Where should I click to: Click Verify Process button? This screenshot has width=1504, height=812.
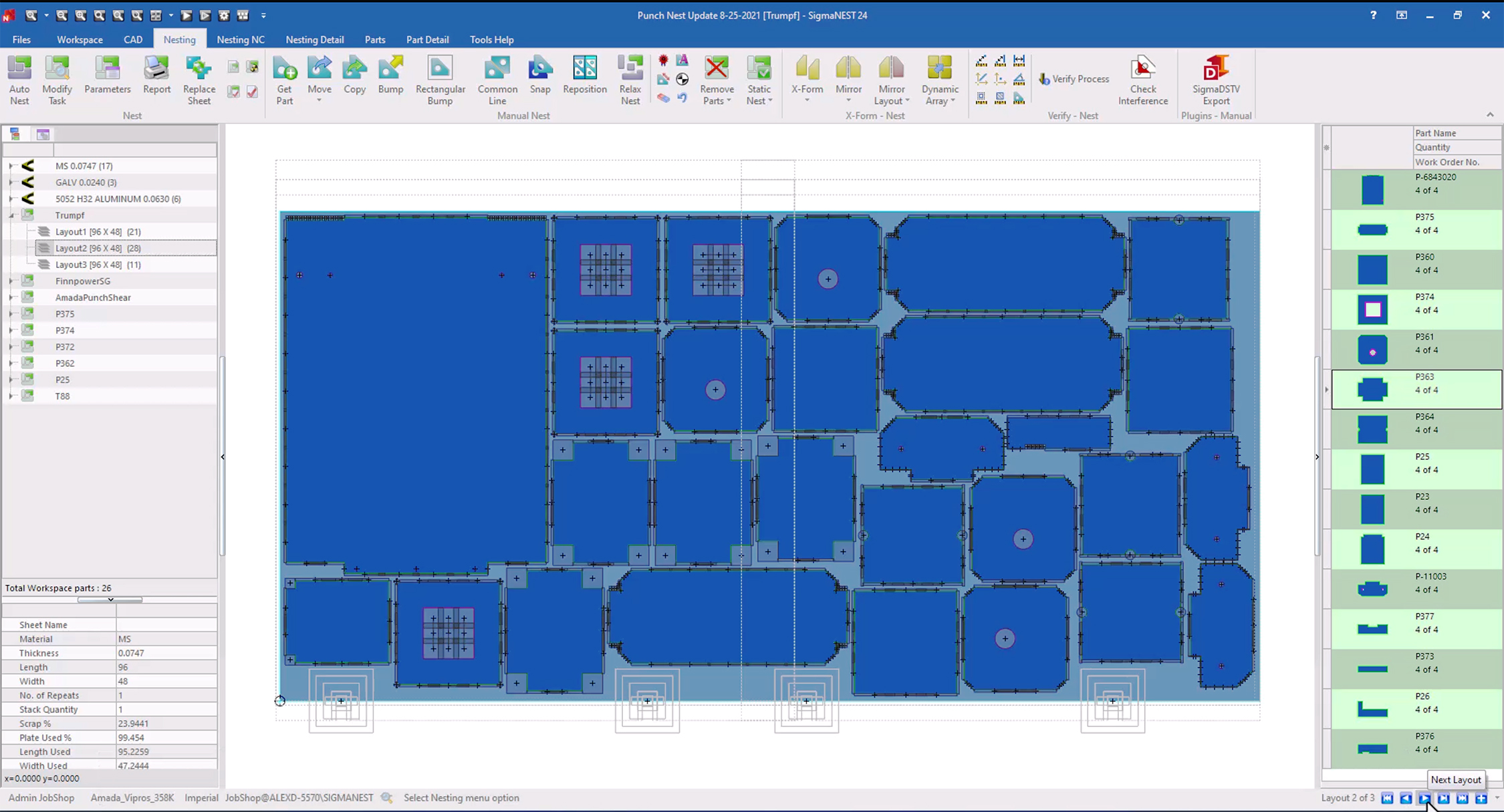coord(1074,79)
